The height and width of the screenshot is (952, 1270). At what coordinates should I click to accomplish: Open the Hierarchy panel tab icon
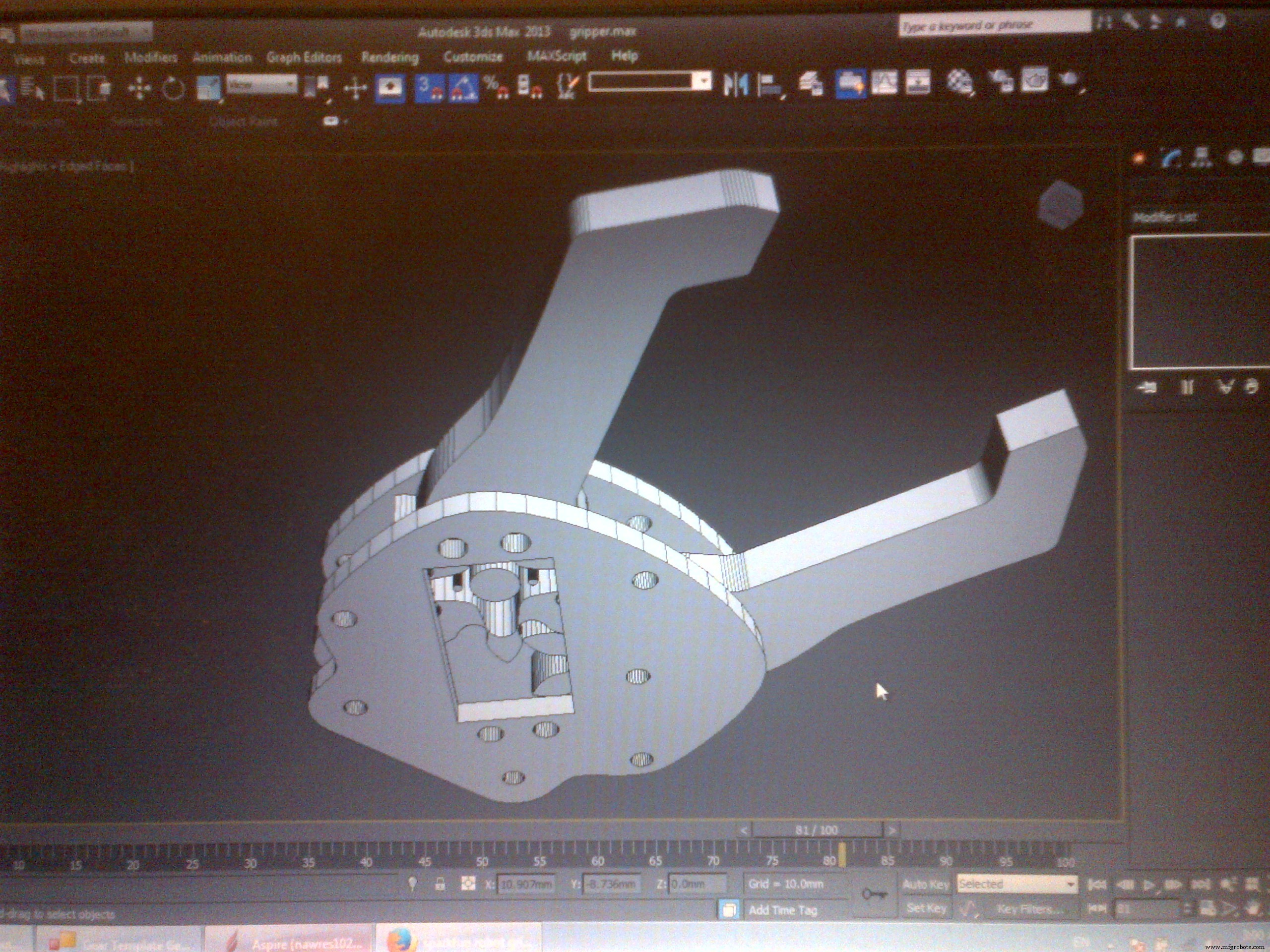point(1202,157)
